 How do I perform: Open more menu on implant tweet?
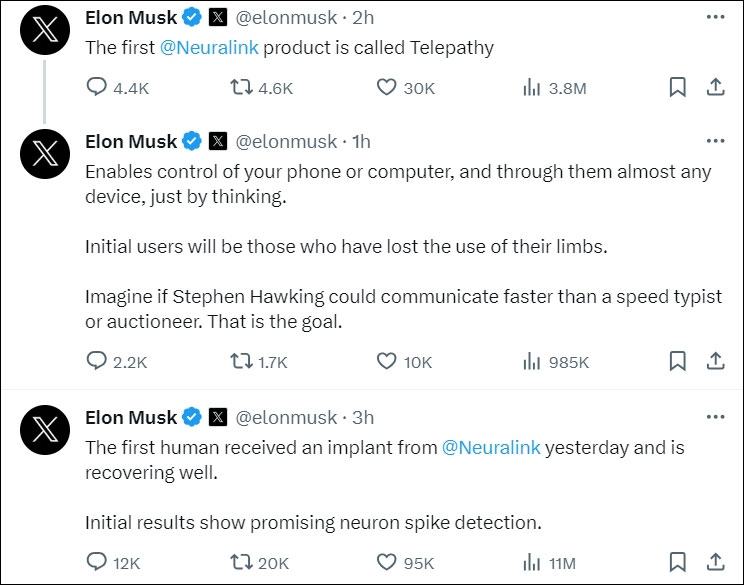click(715, 417)
